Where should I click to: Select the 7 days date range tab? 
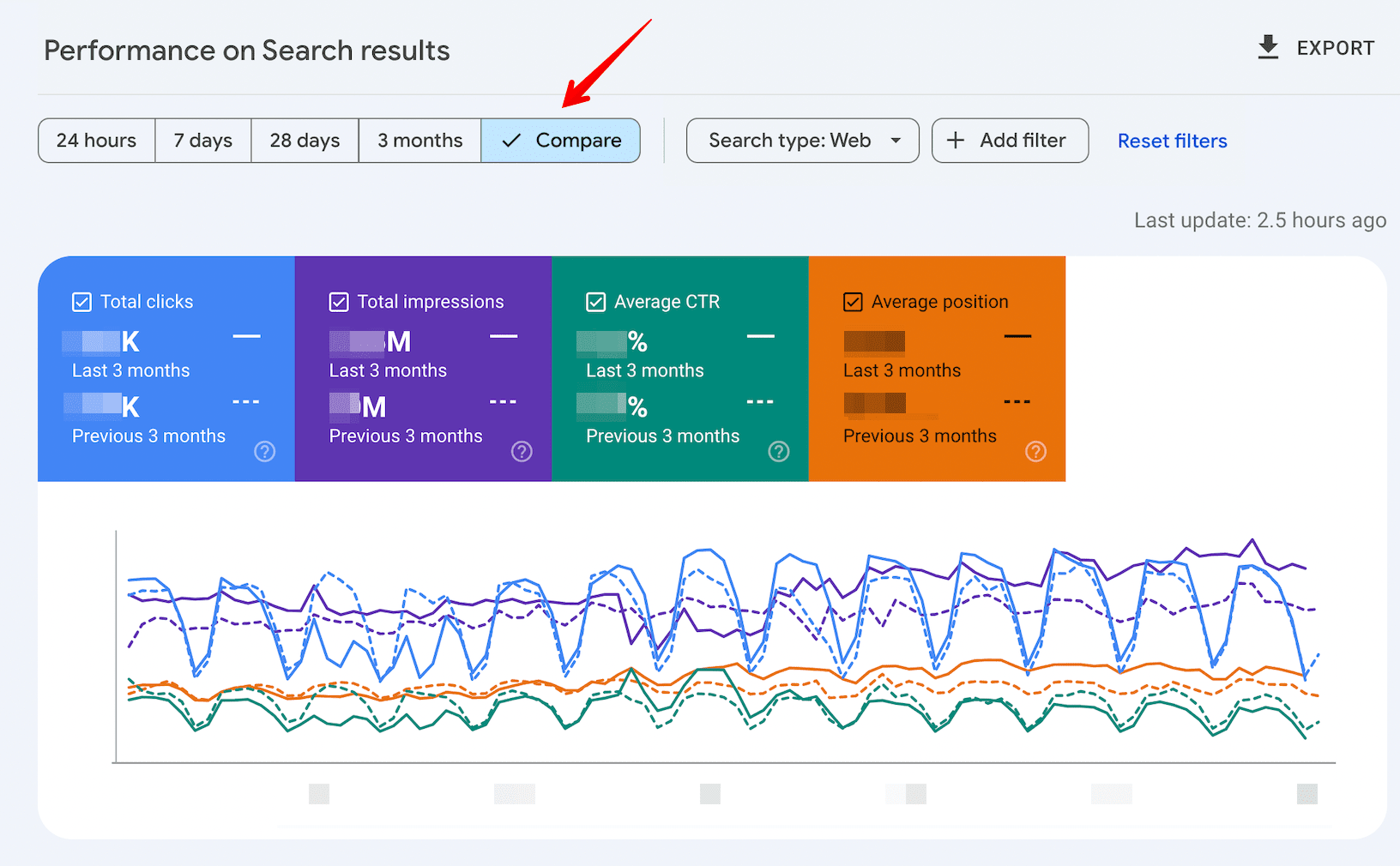(x=202, y=140)
